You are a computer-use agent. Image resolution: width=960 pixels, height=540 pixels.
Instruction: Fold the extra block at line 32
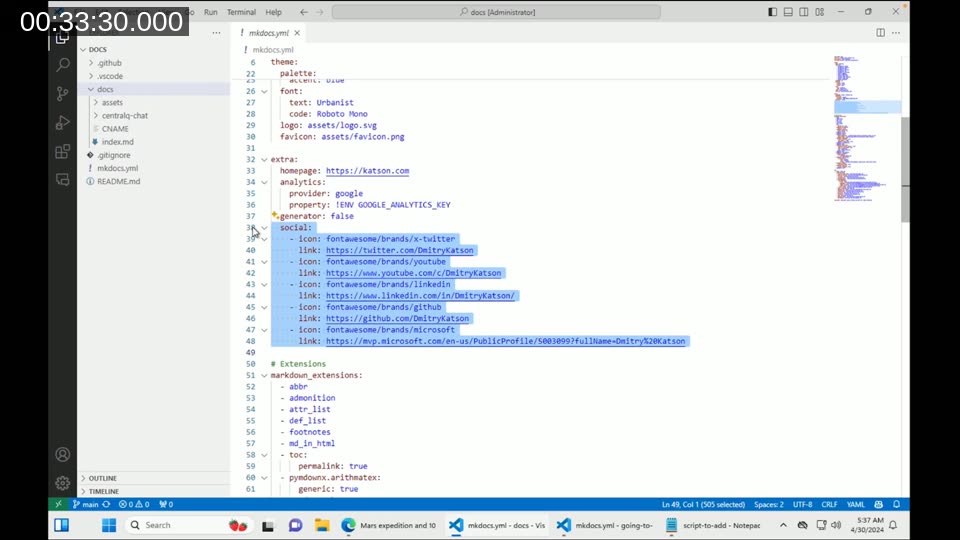coord(264,159)
